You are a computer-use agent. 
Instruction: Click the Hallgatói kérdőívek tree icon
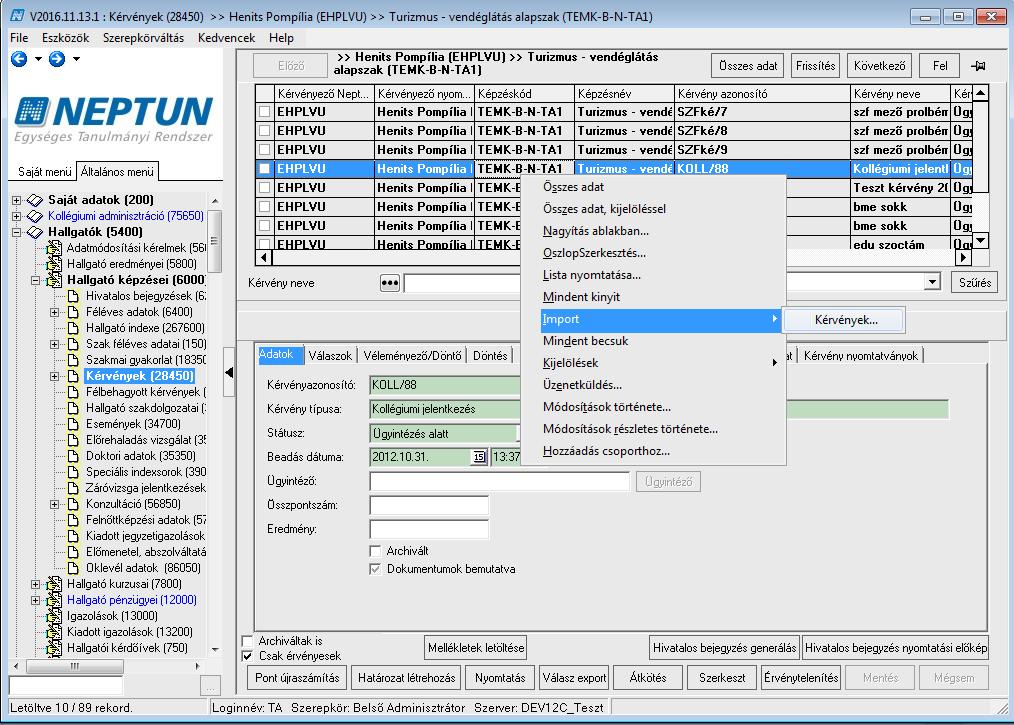pyautogui.click(x=54, y=648)
